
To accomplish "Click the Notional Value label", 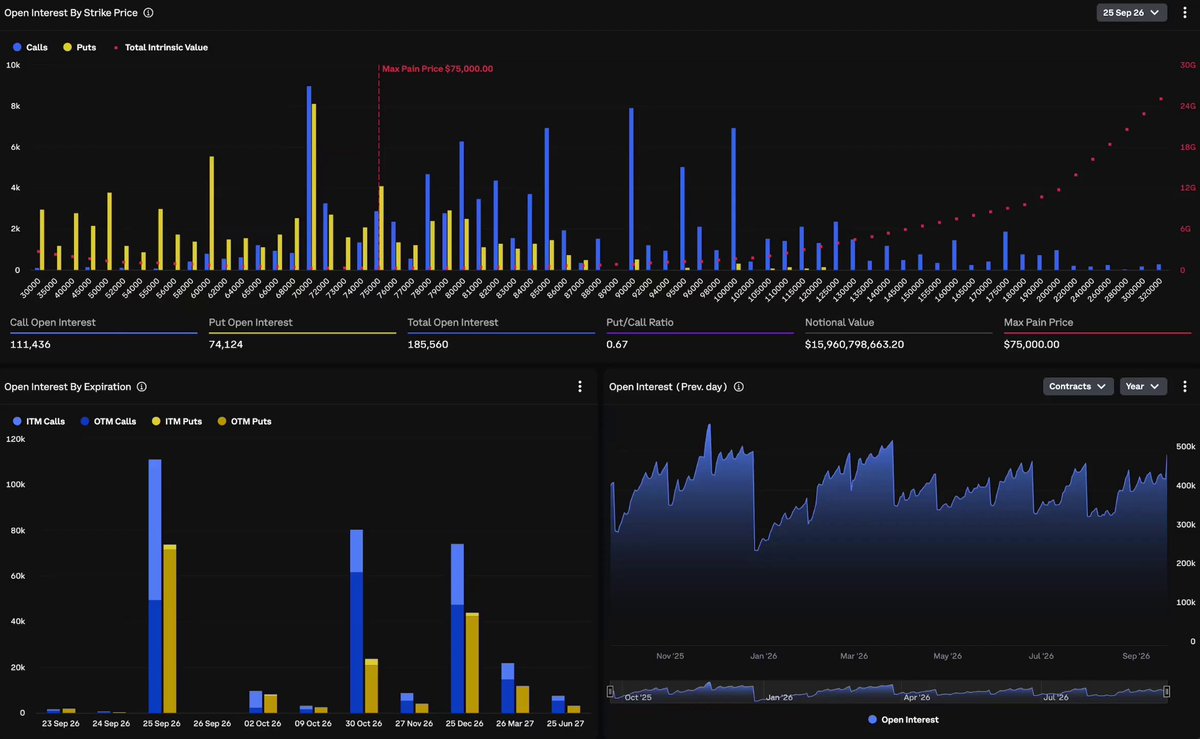I will pyautogui.click(x=839, y=323).
